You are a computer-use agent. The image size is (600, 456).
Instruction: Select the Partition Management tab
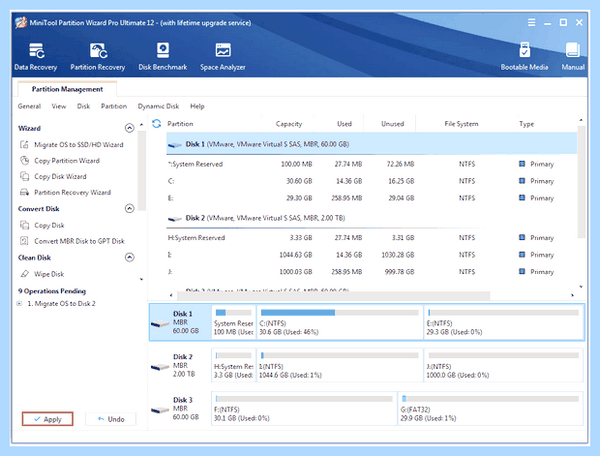point(67,89)
